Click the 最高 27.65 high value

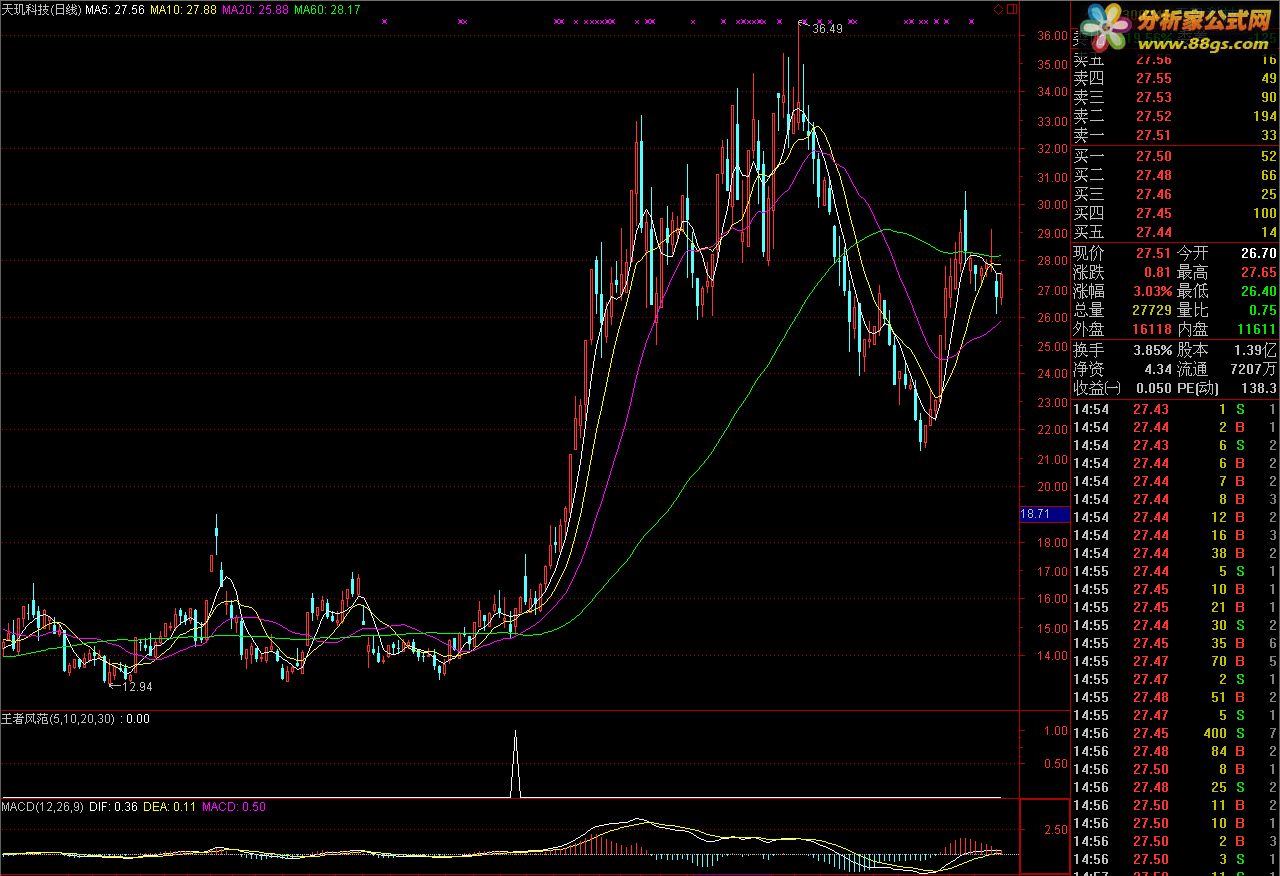1259,272
